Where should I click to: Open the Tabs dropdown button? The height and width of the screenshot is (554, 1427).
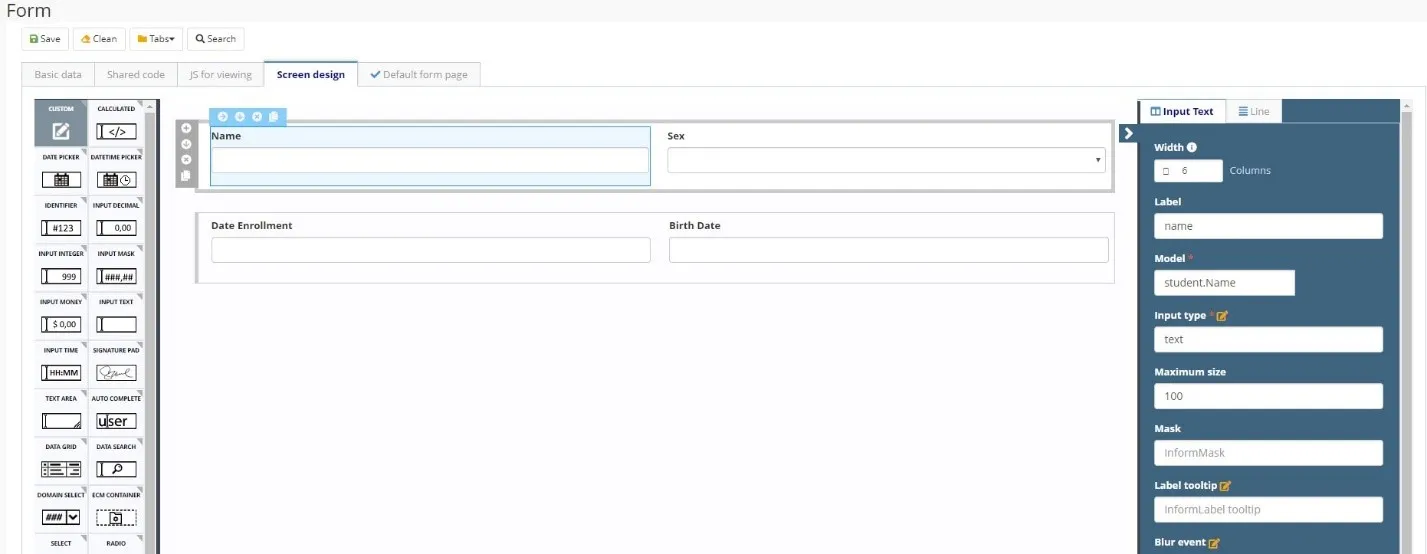pyautogui.click(x=156, y=39)
